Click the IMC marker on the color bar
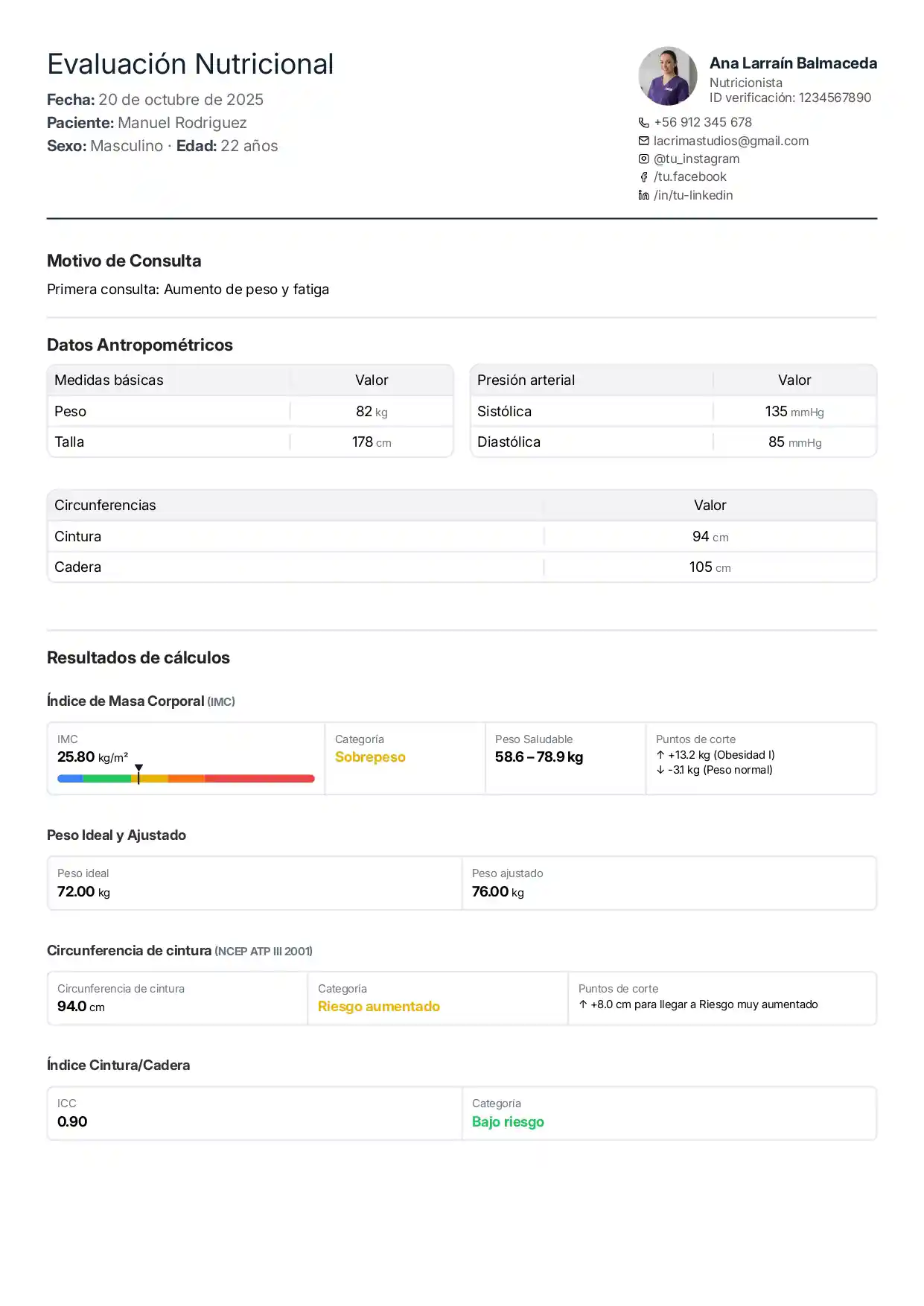 coord(138,773)
